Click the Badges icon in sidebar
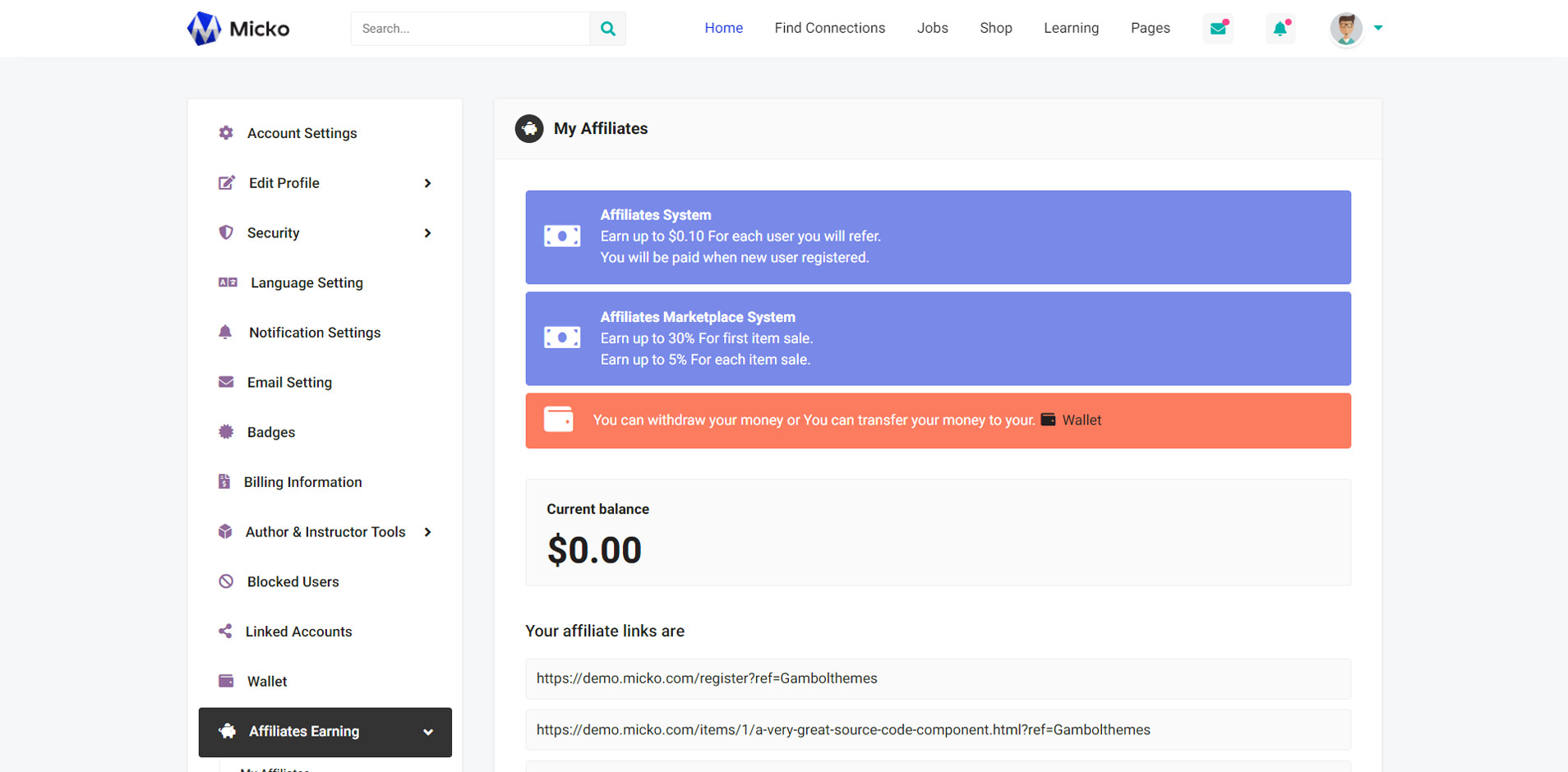The height and width of the screenshot is (772, 1568). coord(226,432)
